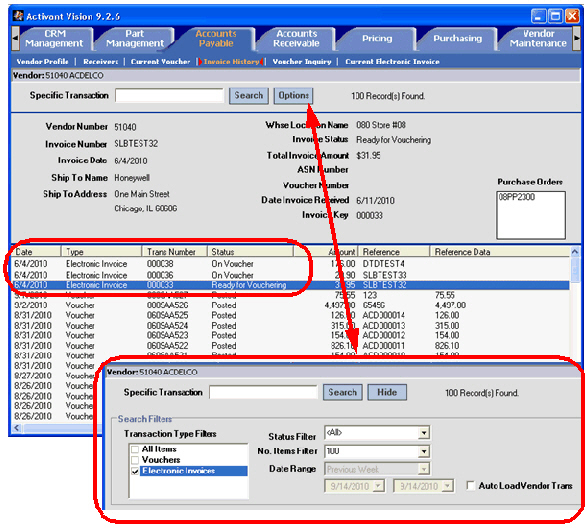
Task: Click the table scrollbar up arrow
Action: [575, 252]
